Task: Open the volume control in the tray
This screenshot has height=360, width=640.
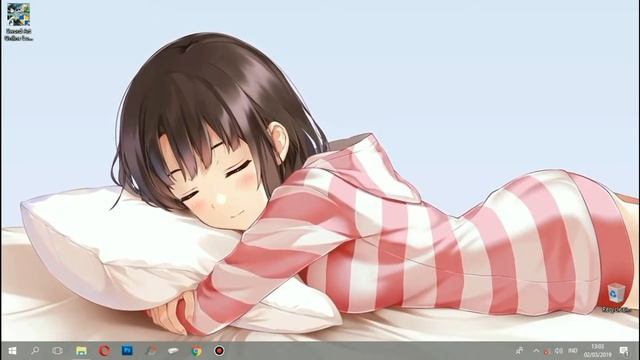Action: (x=559, y=351)
